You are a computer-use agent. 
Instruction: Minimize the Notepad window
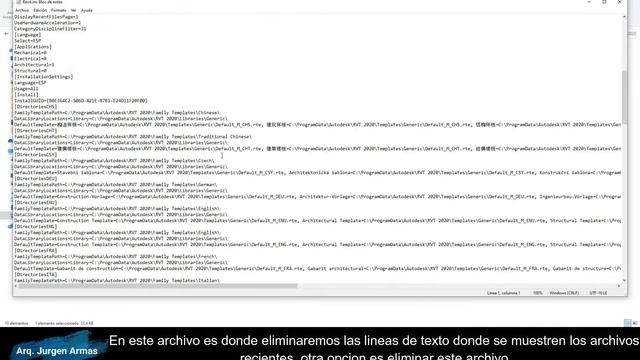pos(589,2)
